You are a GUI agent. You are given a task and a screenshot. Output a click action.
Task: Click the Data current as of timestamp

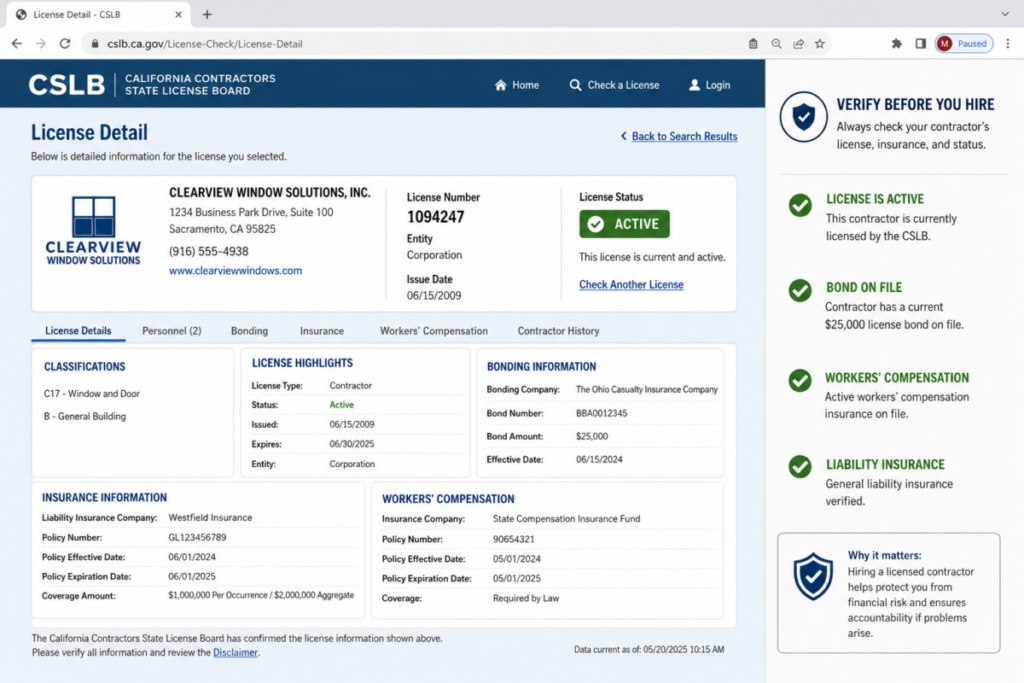[649, 650]
